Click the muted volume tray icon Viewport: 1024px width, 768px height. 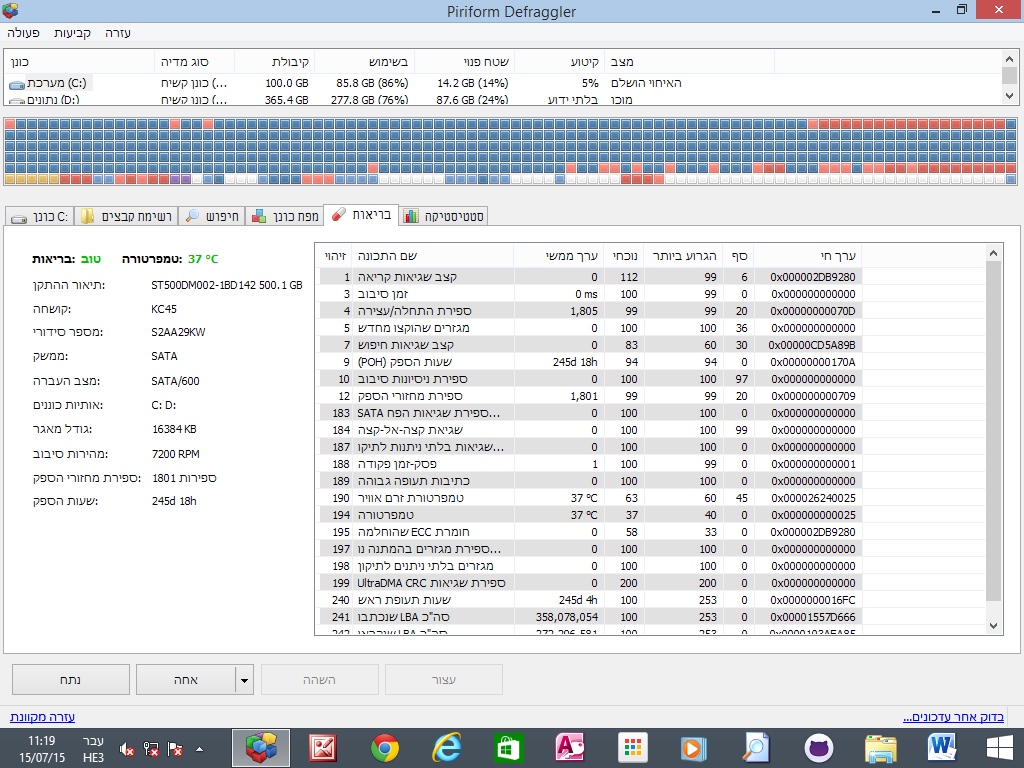127,749
